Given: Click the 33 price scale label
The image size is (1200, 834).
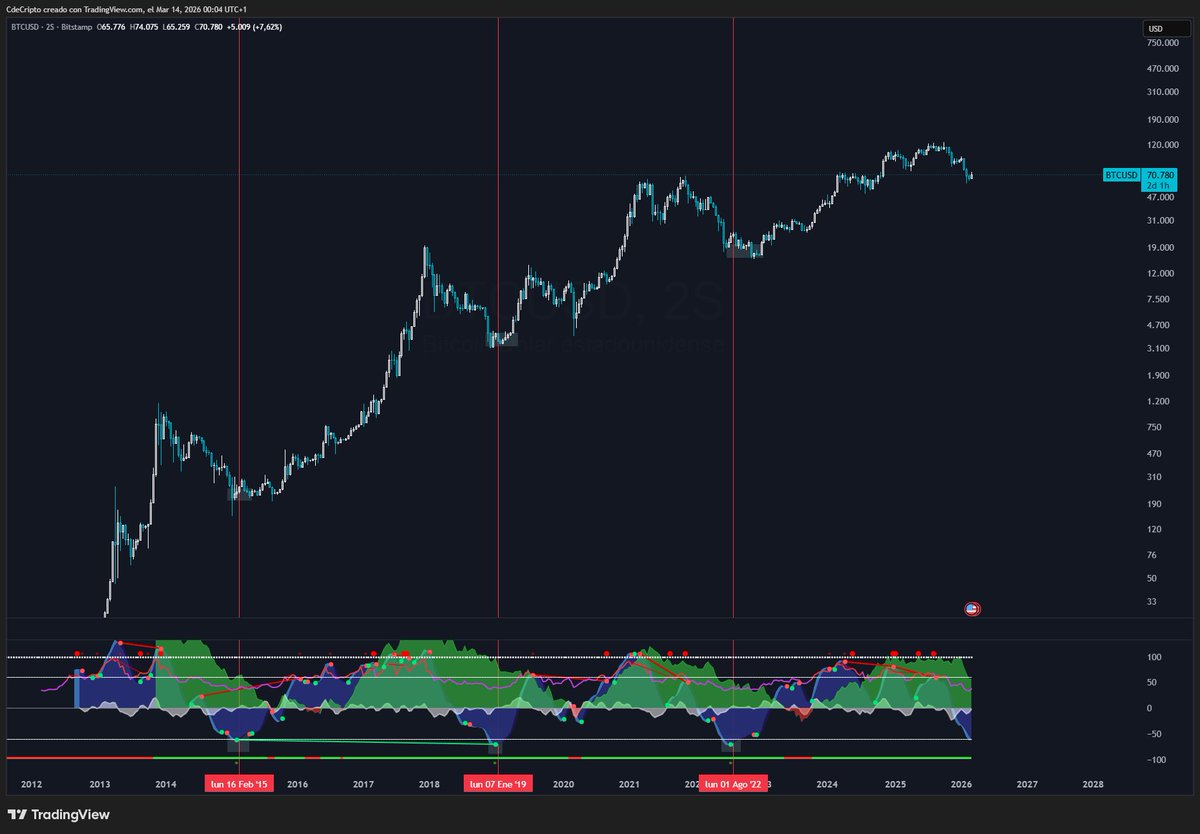Looking at the screenshot, I should [x=1151, y=601].
